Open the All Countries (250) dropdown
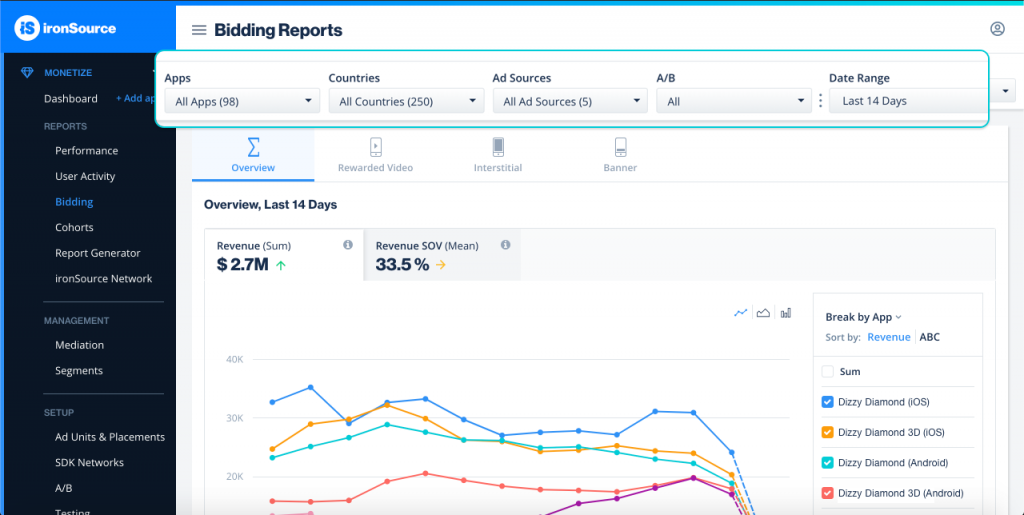The image size is (1024, 515). pyautogui.click(x=406, y=101)
